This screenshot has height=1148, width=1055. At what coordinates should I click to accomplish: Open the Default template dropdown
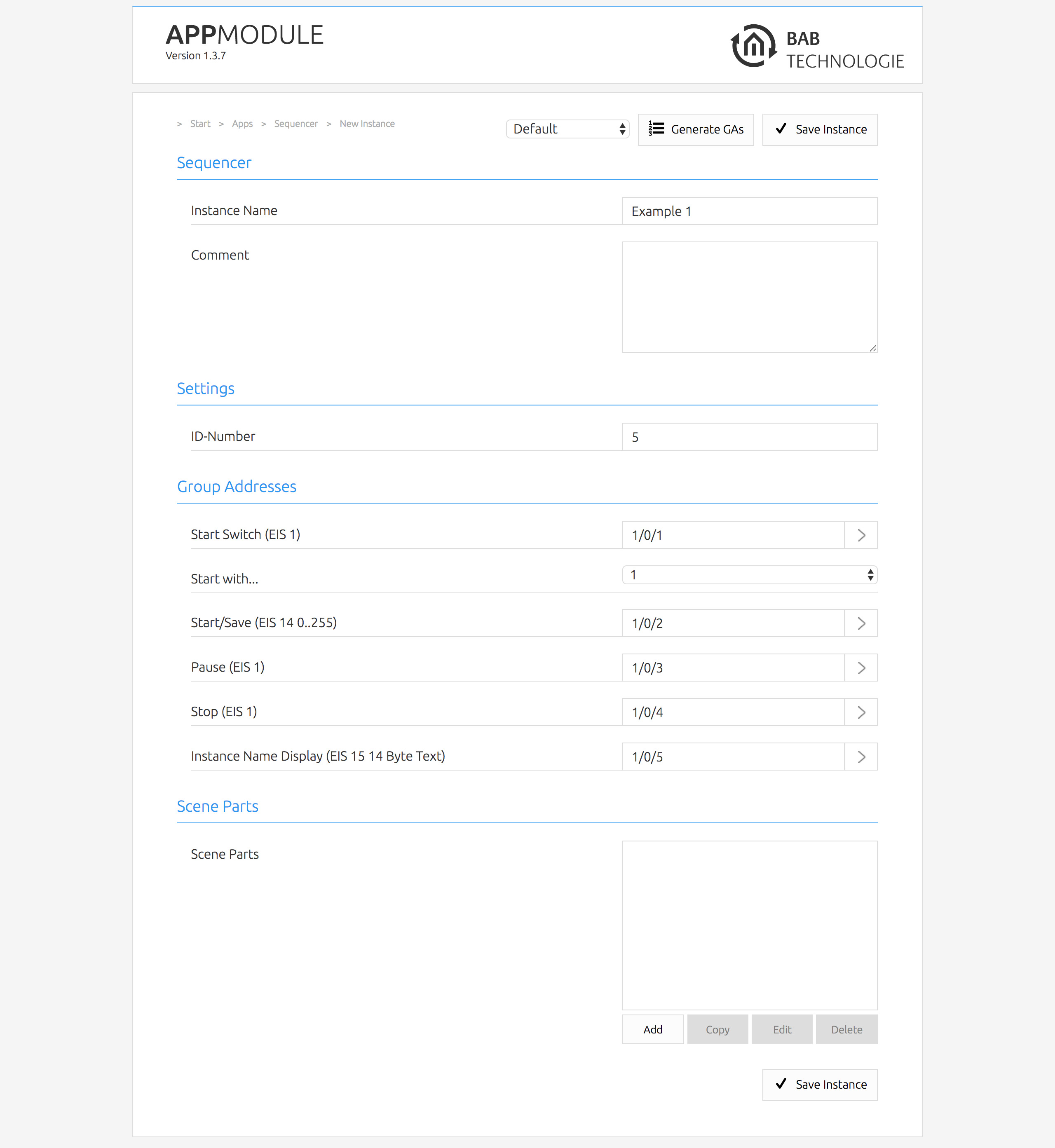(567, 129)
